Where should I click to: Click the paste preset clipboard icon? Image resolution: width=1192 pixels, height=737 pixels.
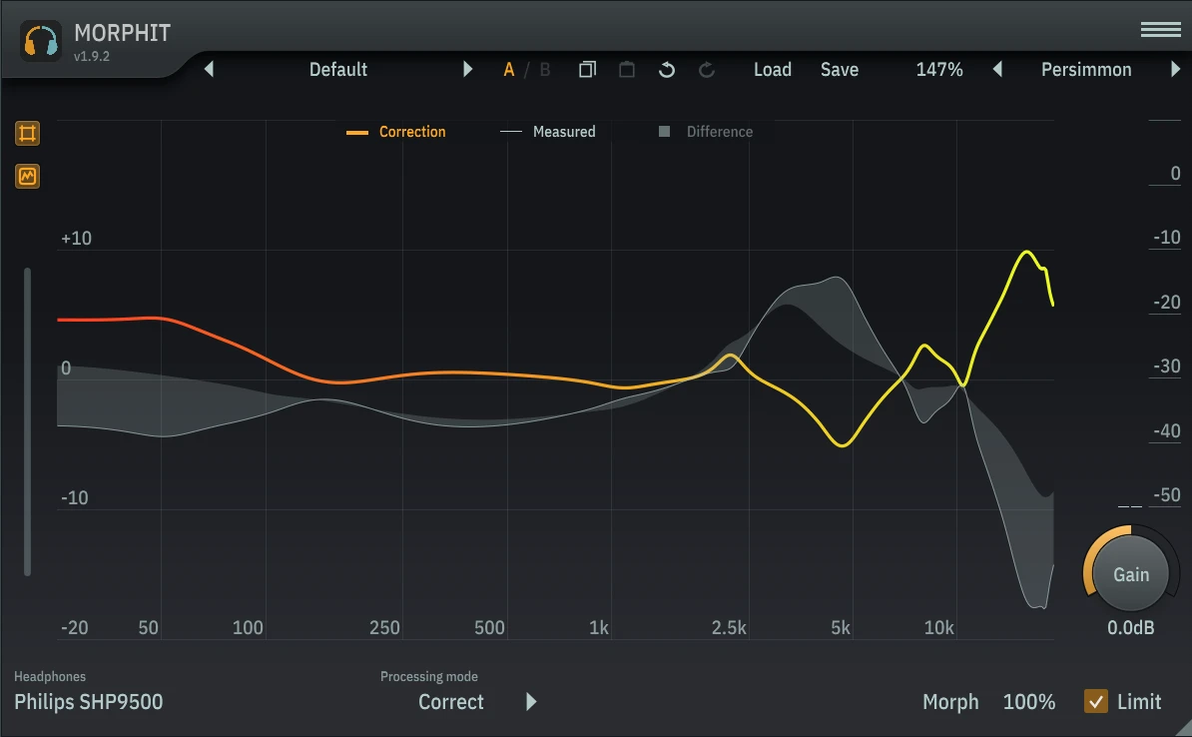[627, 70]
